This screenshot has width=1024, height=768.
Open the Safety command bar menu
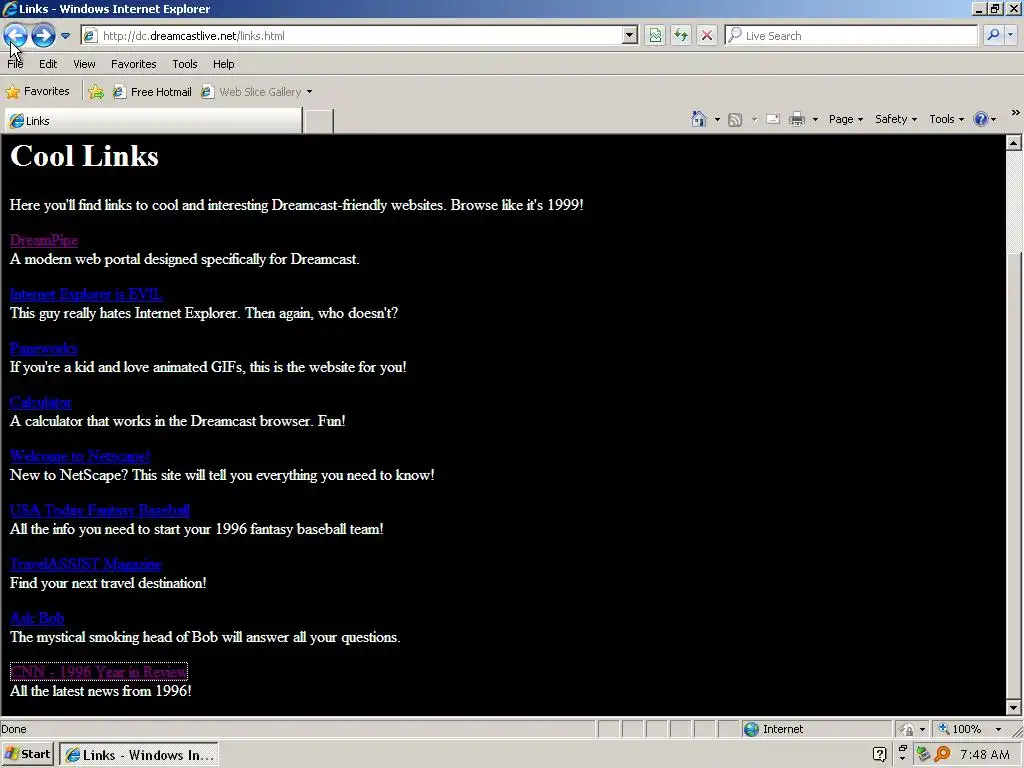896,119
